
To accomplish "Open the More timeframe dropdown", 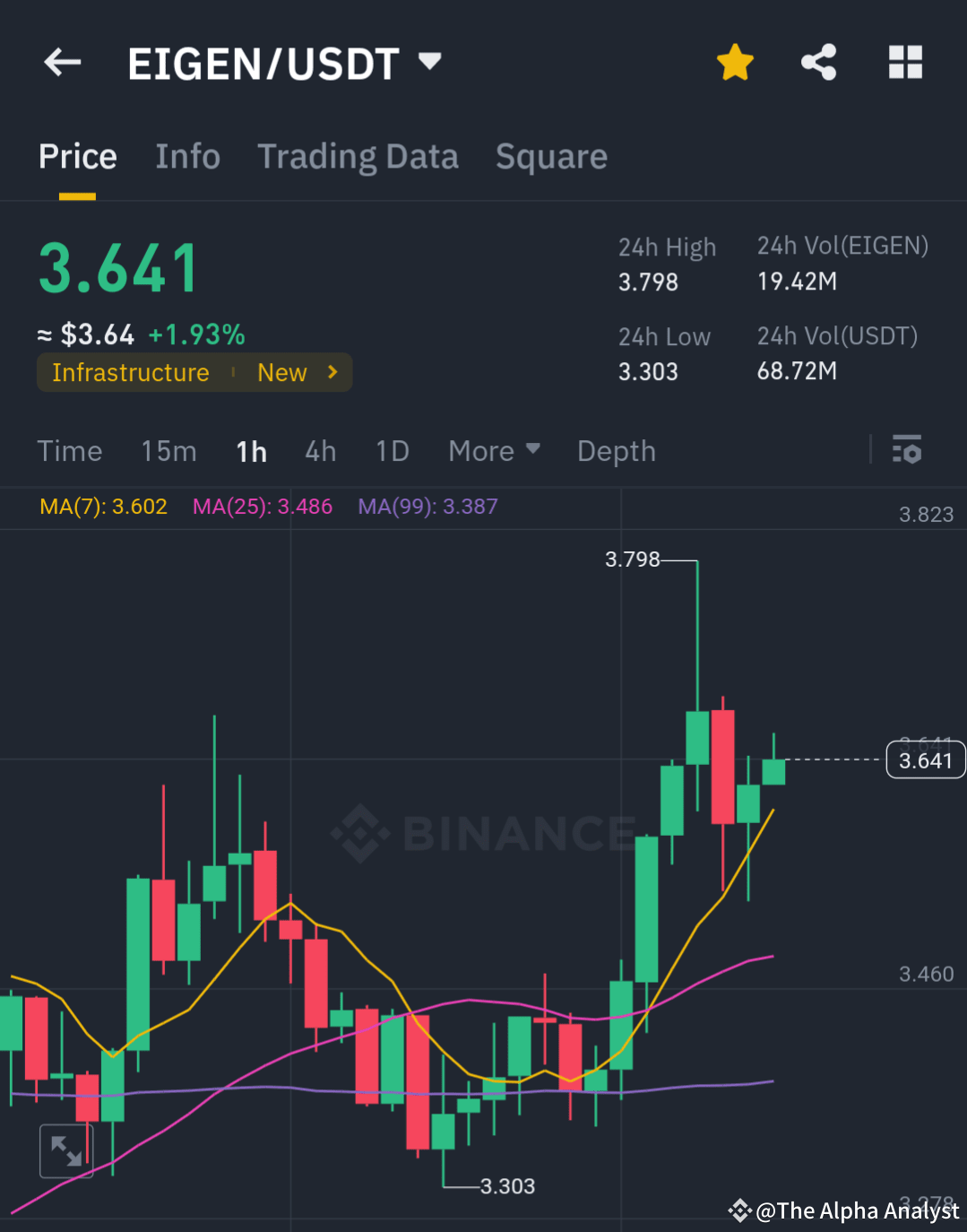I will (494, 451).
